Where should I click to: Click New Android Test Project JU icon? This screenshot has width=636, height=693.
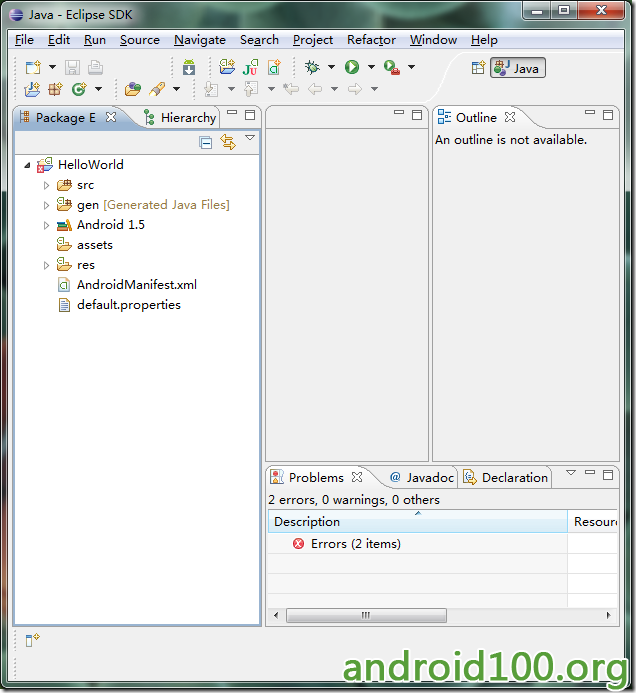tap(250, 67)
